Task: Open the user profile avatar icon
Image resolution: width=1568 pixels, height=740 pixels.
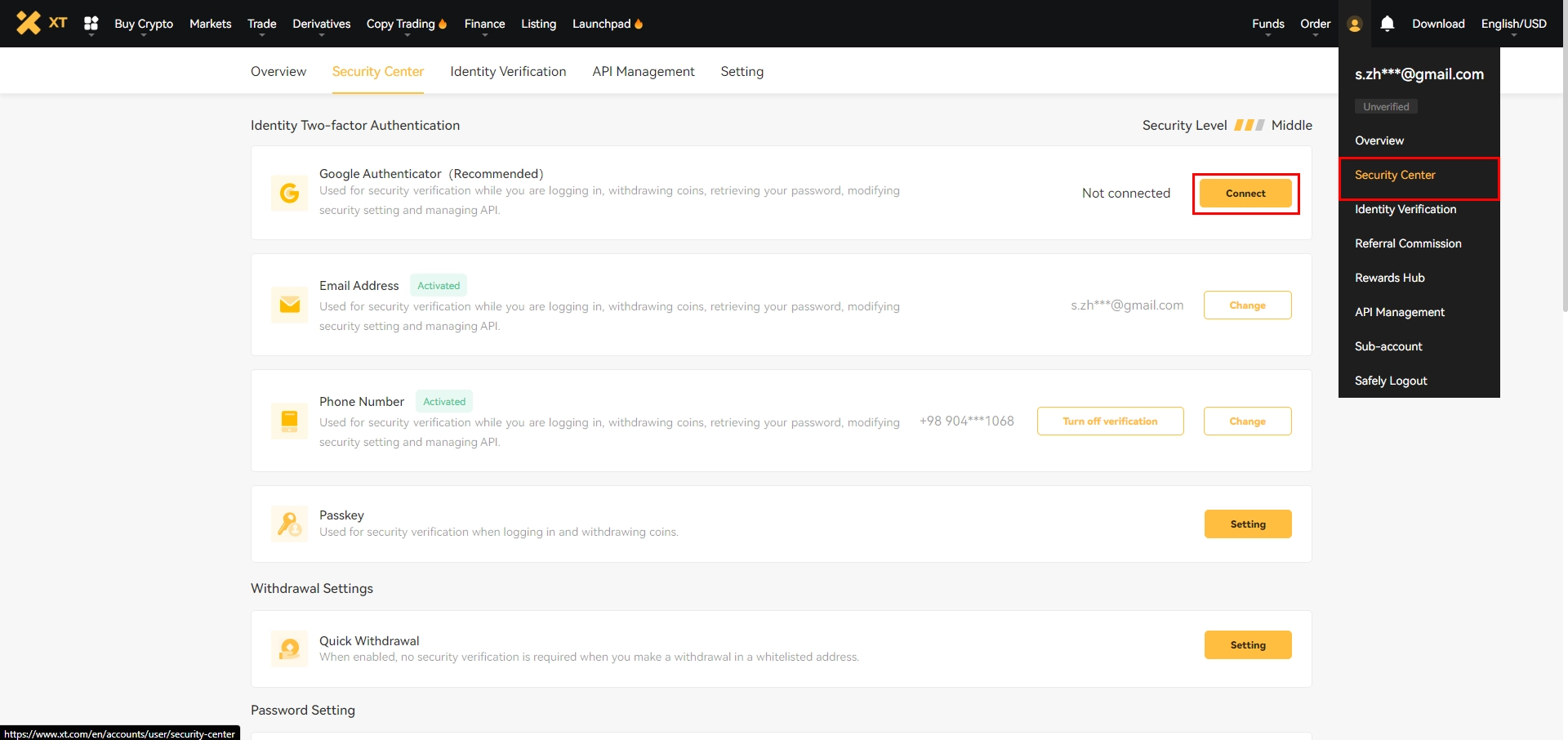Action: [x=1355, y=25]
